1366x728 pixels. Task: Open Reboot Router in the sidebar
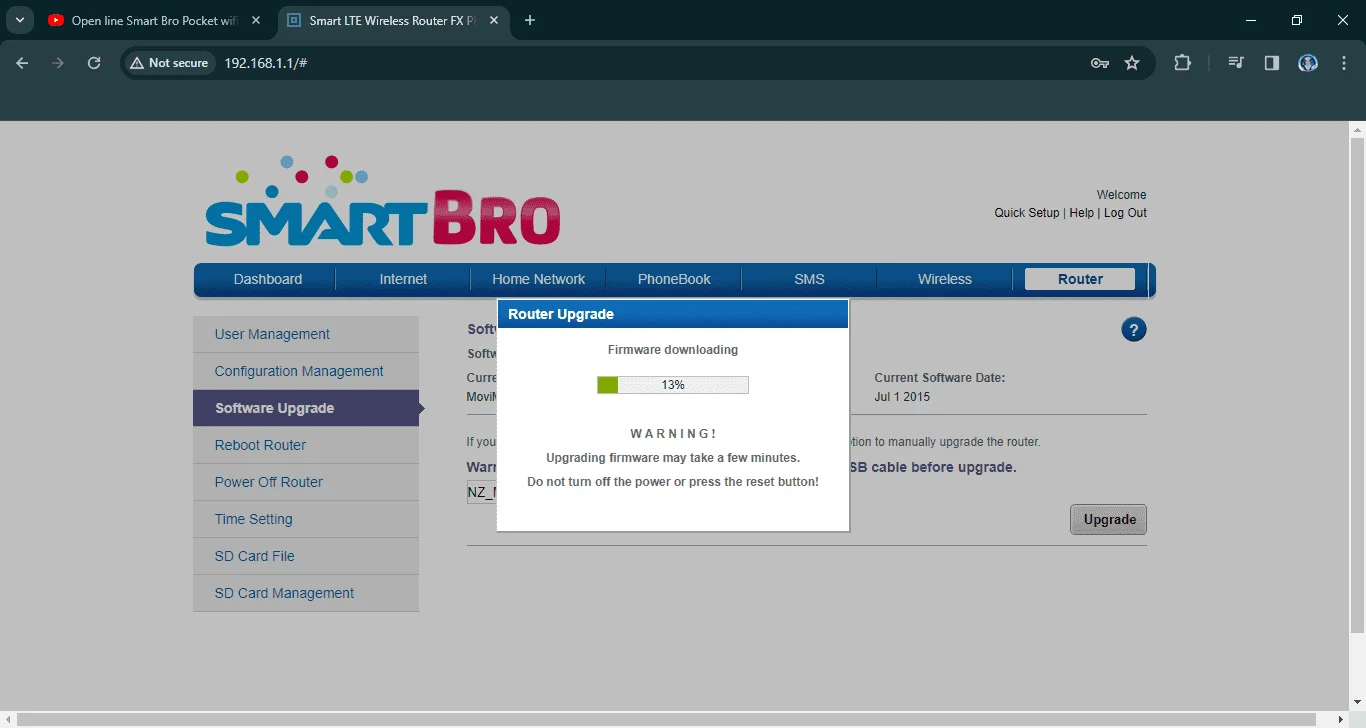coord(306,445)
